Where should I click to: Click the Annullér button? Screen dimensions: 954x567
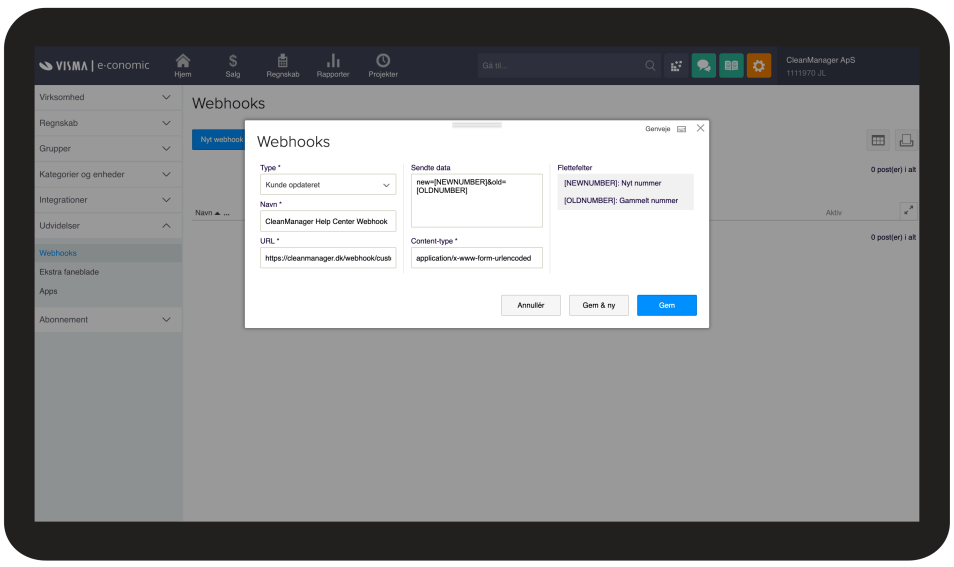[530, 305]
